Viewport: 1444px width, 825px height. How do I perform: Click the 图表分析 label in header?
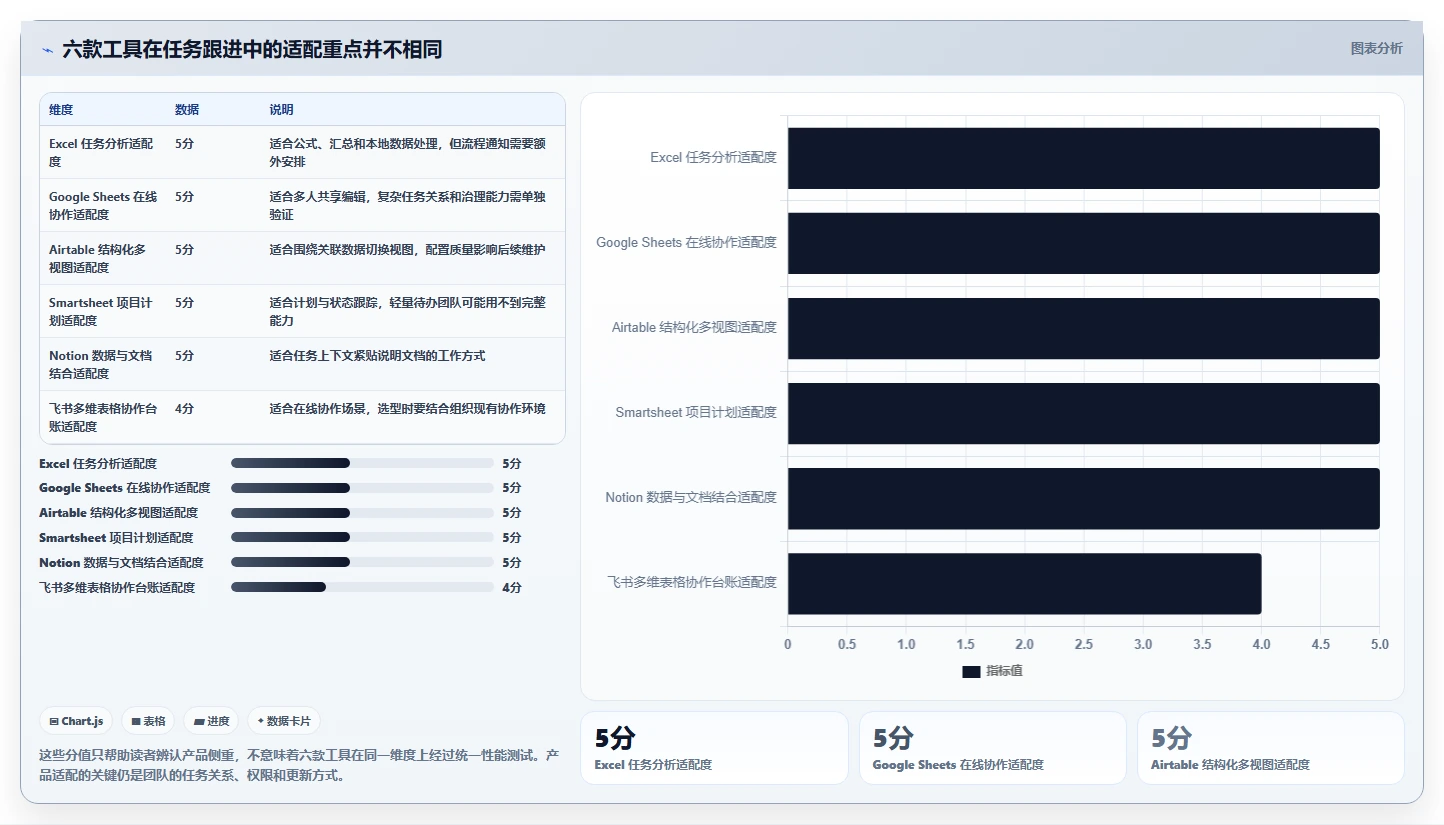tap(1376, 48)
